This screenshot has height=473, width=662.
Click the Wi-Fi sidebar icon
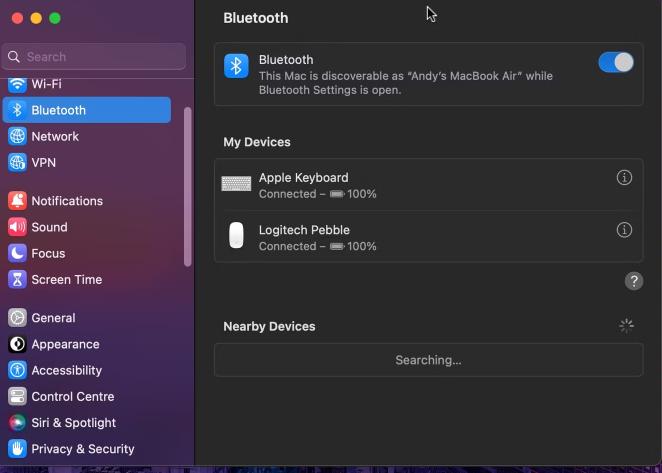point(17,84)
